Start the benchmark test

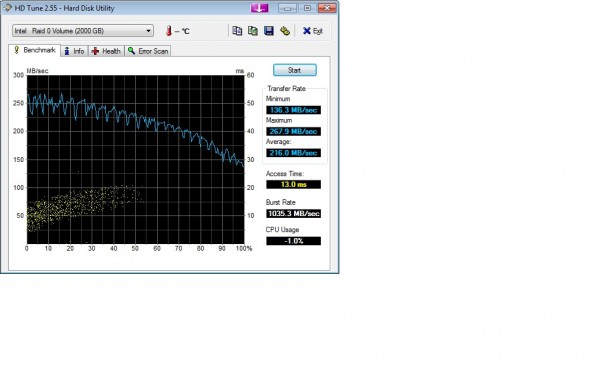click(x=295, y=70)
